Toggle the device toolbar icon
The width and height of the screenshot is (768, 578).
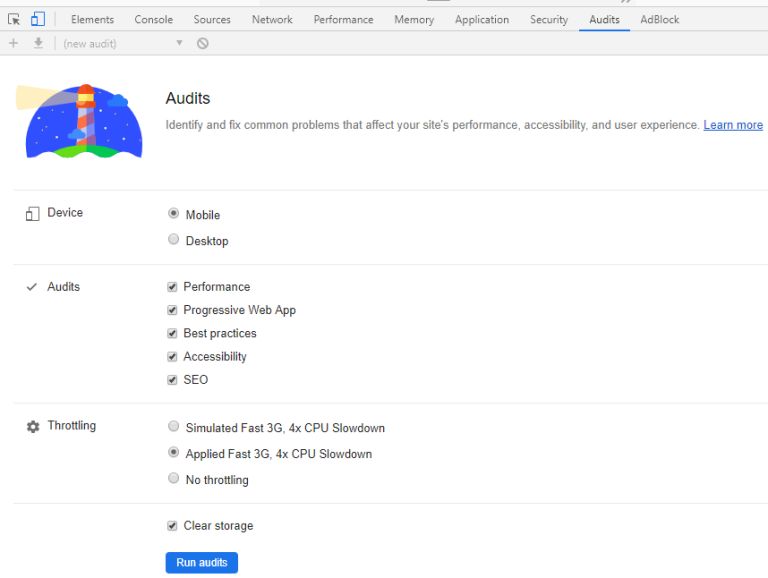[x=38, y=20]
